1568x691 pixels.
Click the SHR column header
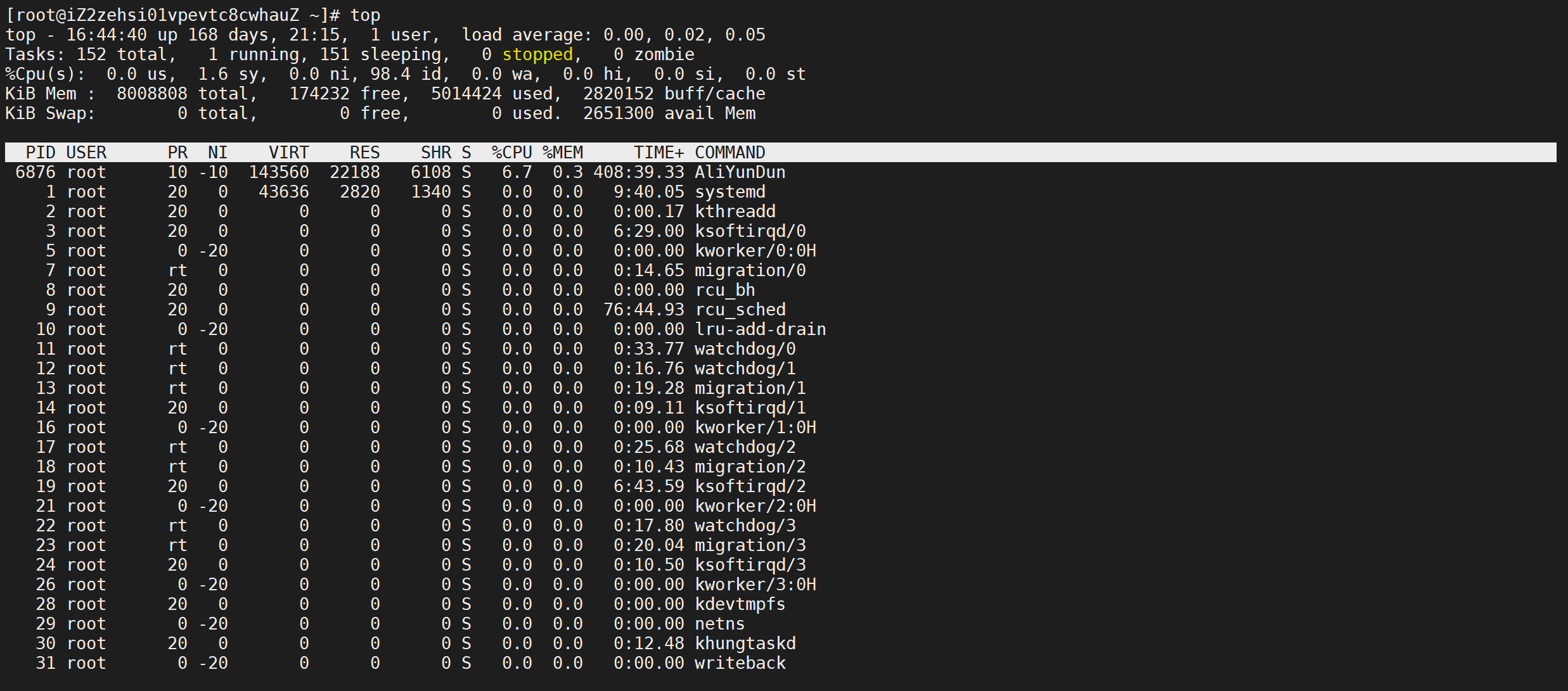point(436,153)
